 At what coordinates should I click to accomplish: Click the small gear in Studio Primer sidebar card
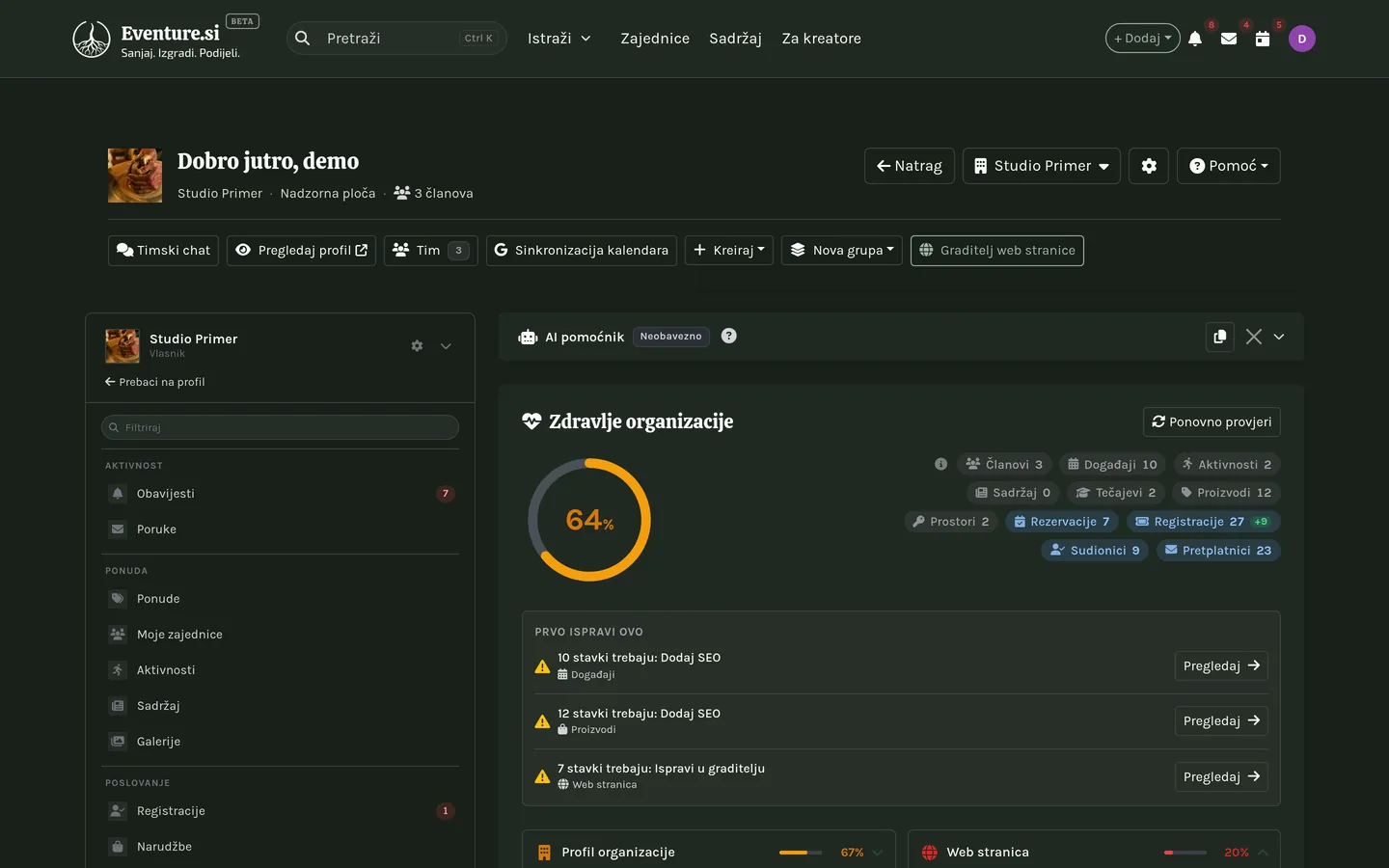(417, 345)
